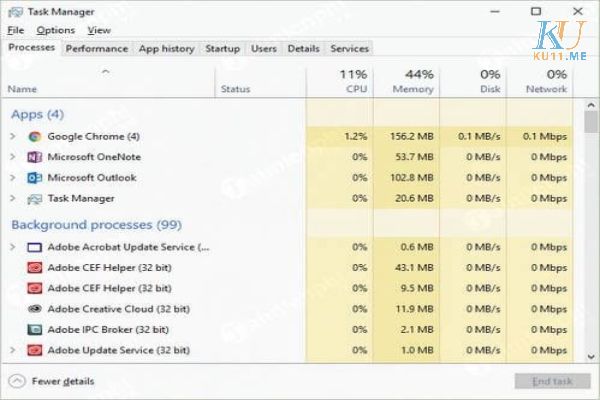Click the 53.7 MB memory value
Screen dimensions: 600x400
click(x=414, y=157)
